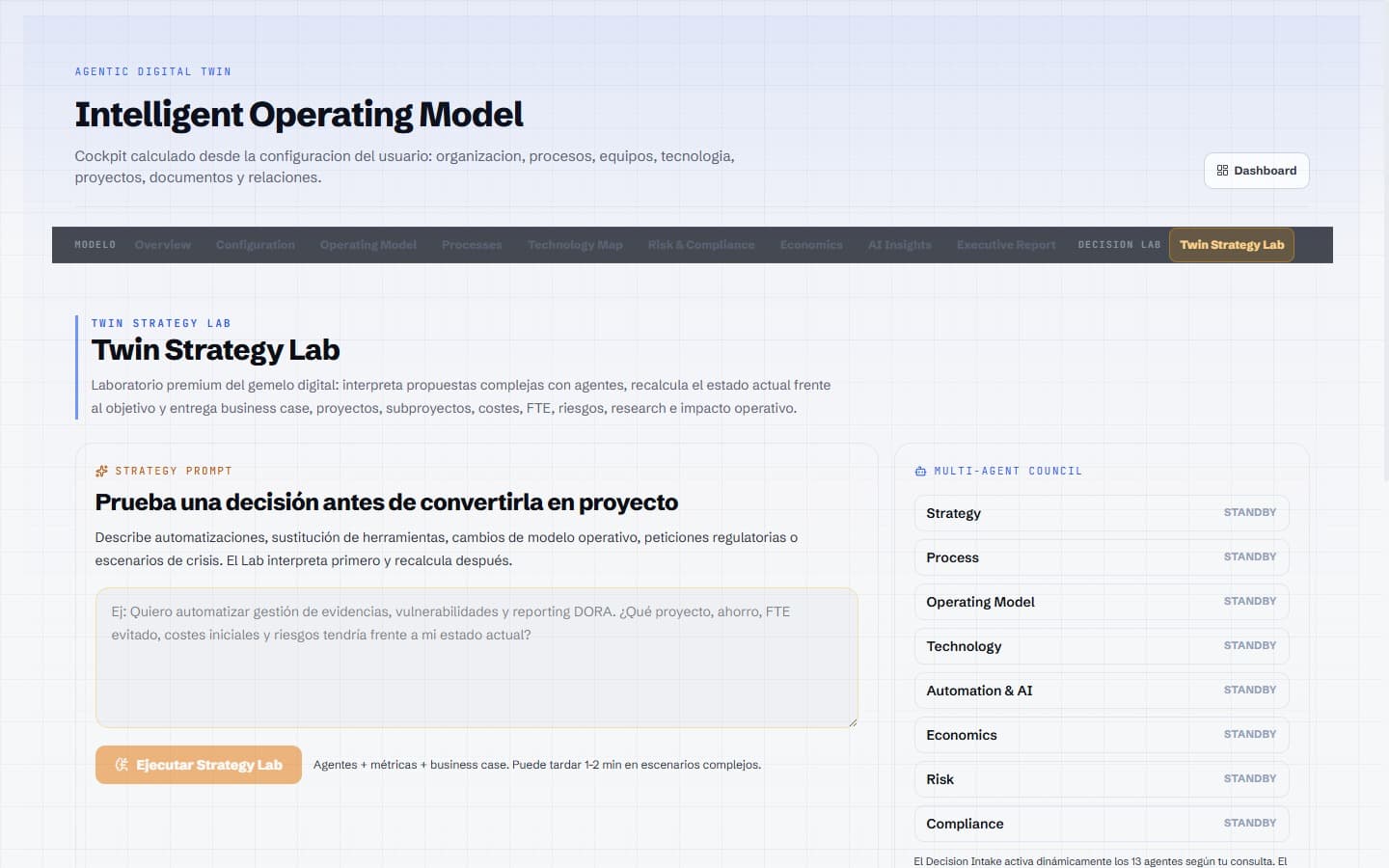Select the Operating Model agent row
The image size is (1389, 868).
(1102, 602)
